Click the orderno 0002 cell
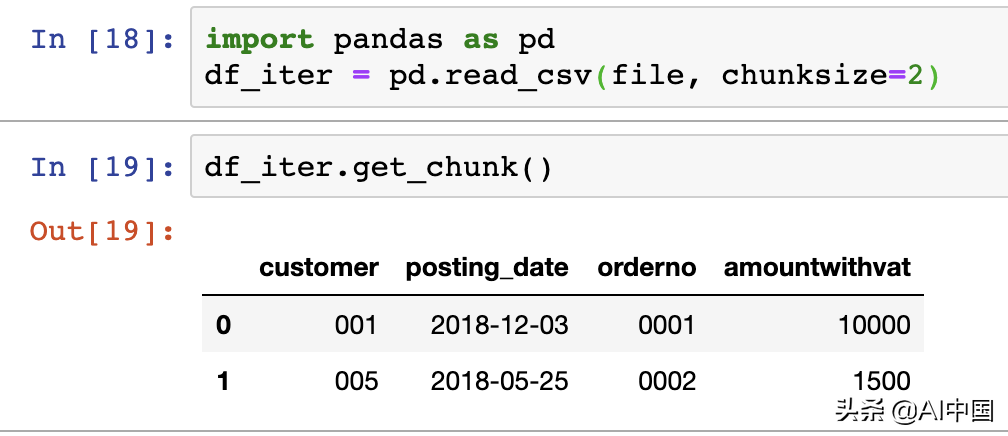This screenshot has height=436, width=1008. (x=667, y=382)
